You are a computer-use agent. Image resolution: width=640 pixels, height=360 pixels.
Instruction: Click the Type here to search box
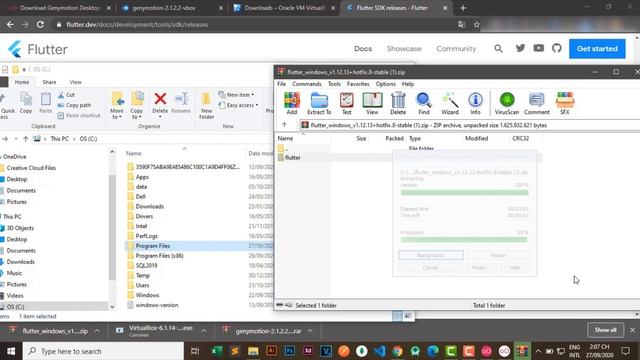coord(103,351)
